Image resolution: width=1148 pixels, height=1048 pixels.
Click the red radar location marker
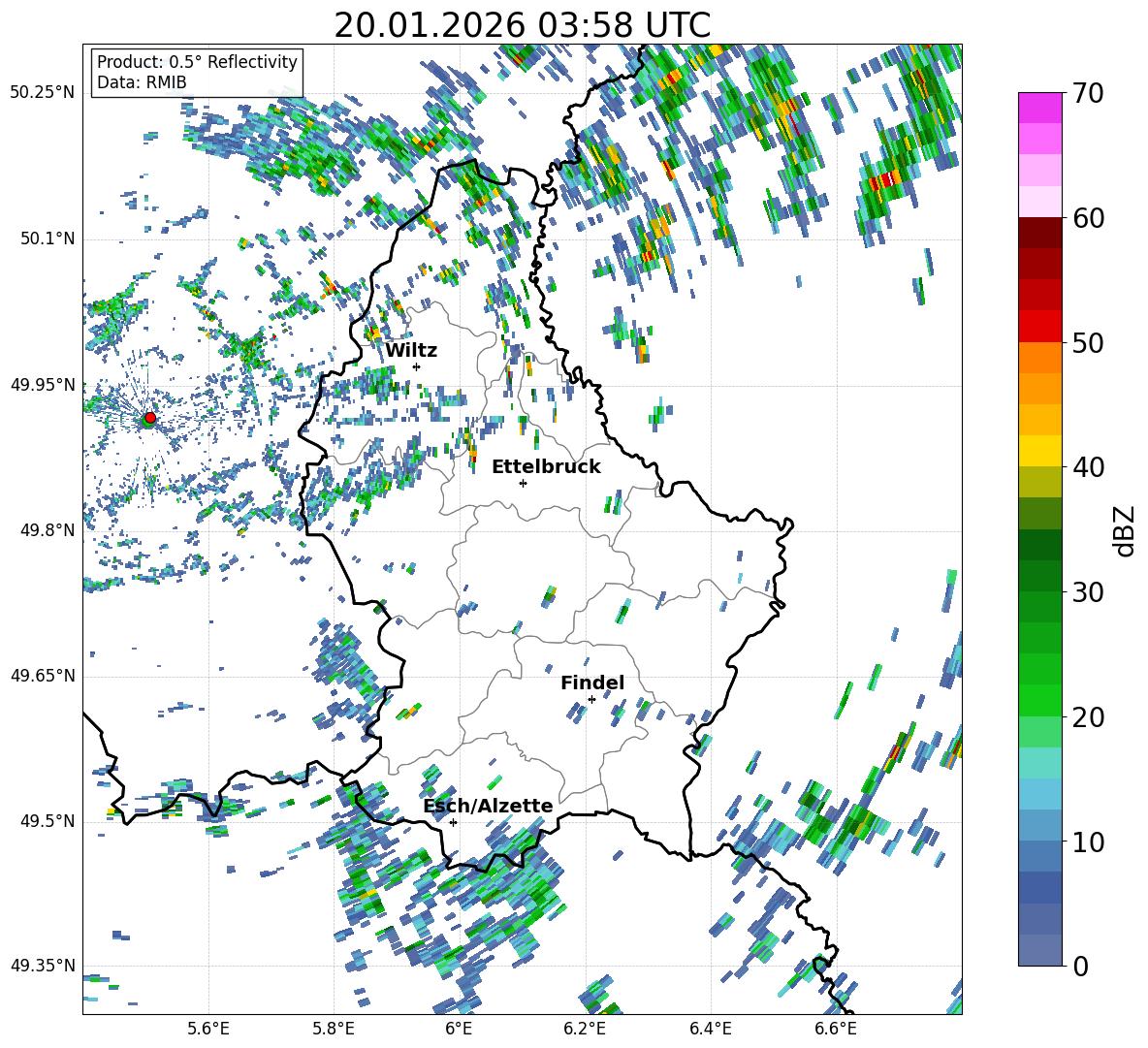tap(150, 418)
